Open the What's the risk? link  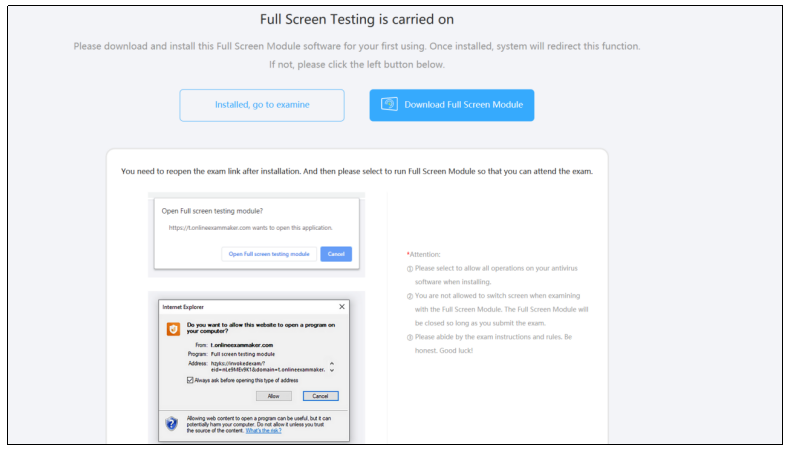click(x=263, y=431)
